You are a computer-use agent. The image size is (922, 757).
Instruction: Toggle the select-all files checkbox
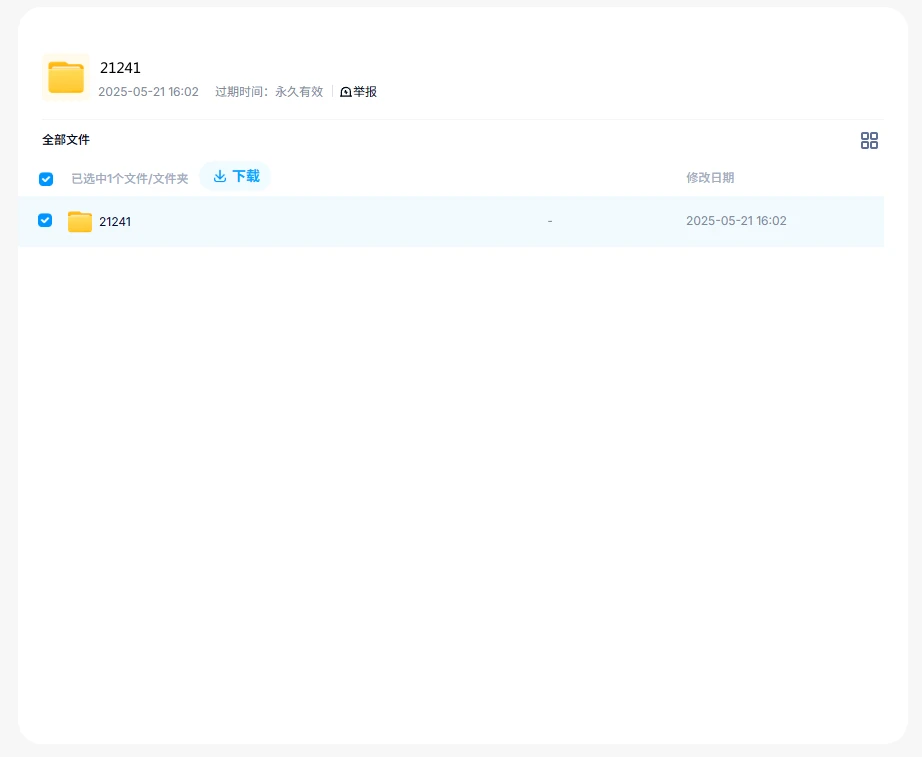pos(46,179)
